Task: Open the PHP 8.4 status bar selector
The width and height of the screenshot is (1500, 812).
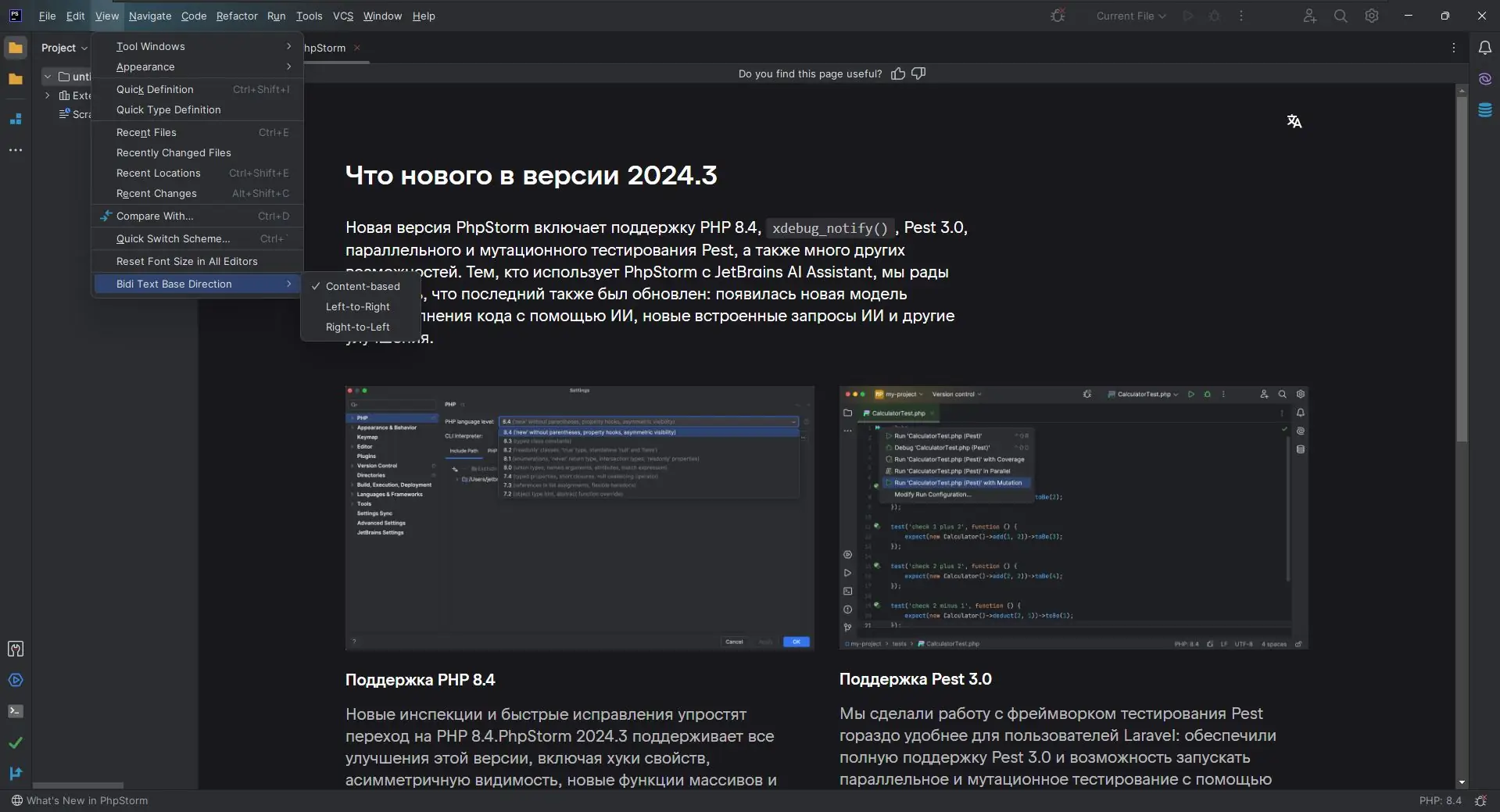Action: point(1440,800)
